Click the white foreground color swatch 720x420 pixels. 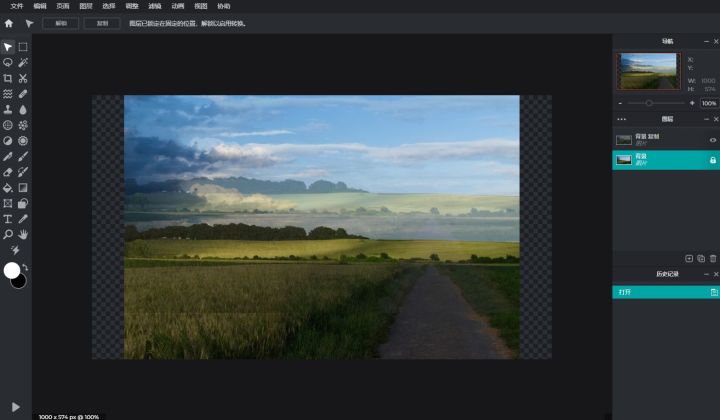12,270
